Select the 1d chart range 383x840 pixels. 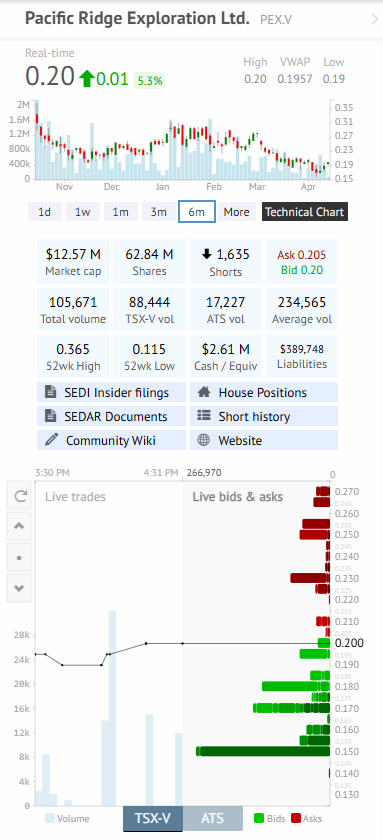click(x=44, y=212)
